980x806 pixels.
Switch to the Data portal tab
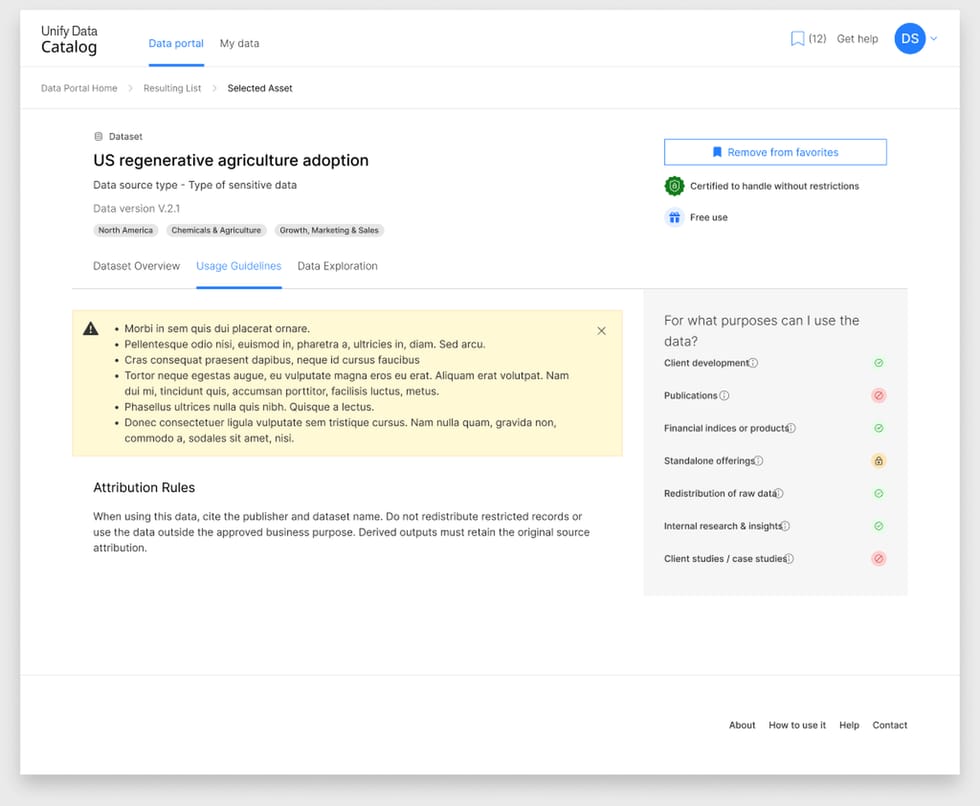pos(176,44)
